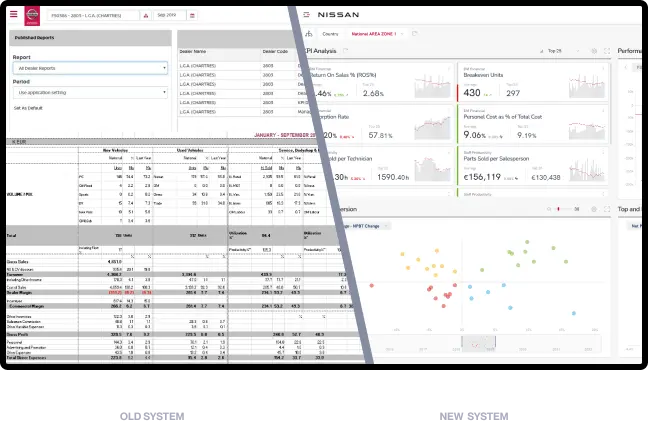The width and height of the screenshot is (648, 423).
Task: Select the Country filter button
Action: pyautogui.click(x=330, y=34)
